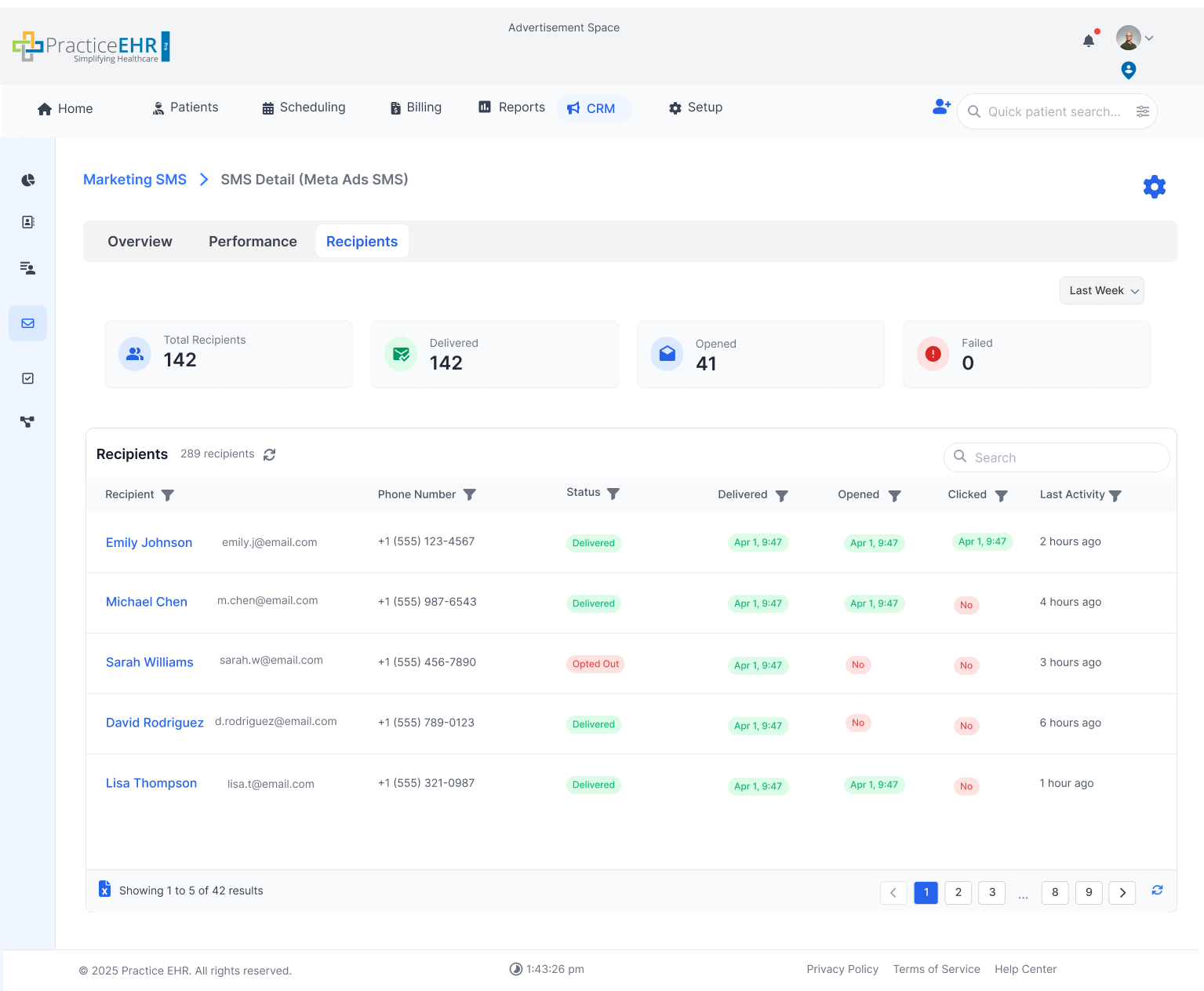Open the sidebar checkbox tasks icon
Screen dimensions: 1204x991
28,378
